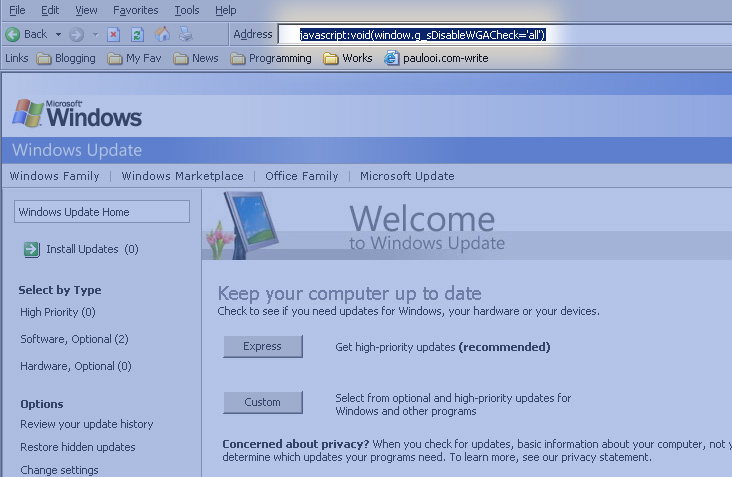Image resolution: width=732 pixels, height=477 pixels.
Task: Click the Options heading in sidebar
Action: (42, 404)
